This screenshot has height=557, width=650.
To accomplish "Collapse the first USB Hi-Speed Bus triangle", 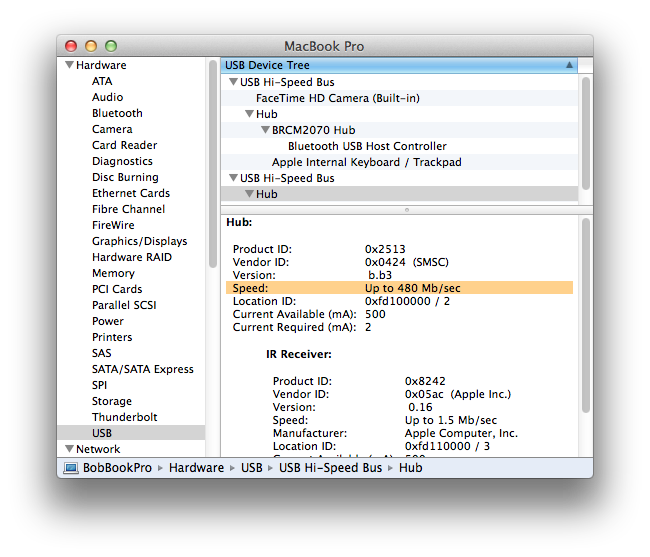I will click(x=233, y=82).
